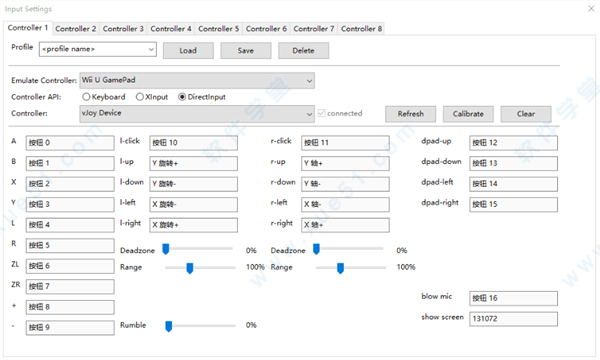This screenshot has height=360, width=600.
Task: Click the r-right mapping field
Action: click(x=345, y=225)
